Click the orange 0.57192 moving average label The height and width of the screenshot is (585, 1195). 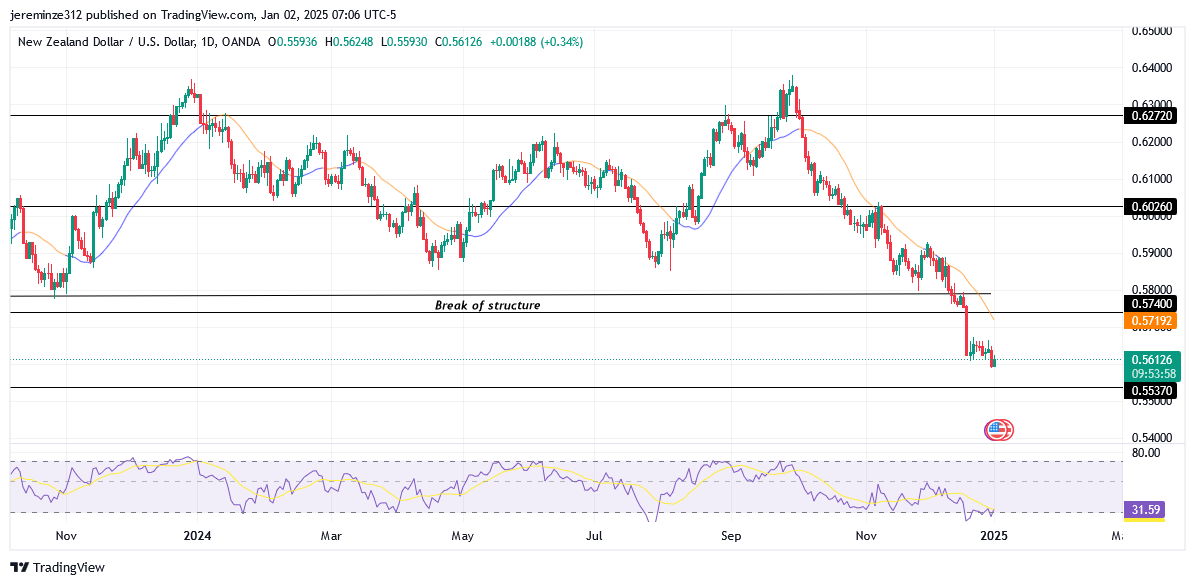click(1150, 321)
